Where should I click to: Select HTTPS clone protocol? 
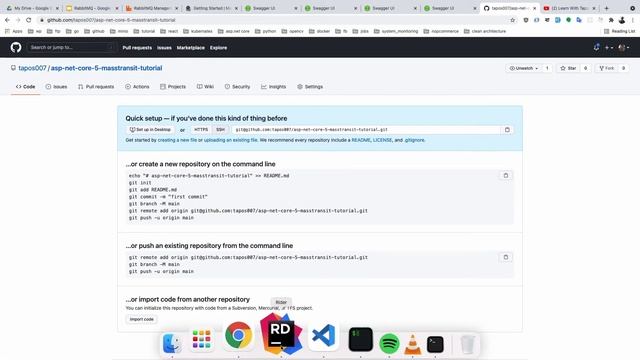tap(201, 130)
